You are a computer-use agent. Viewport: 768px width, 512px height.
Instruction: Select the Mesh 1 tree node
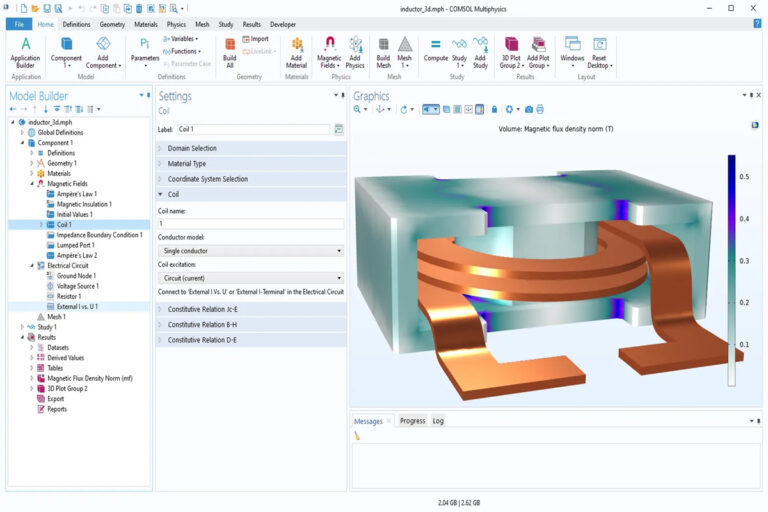pyautogui.click(x=56, y=317)
